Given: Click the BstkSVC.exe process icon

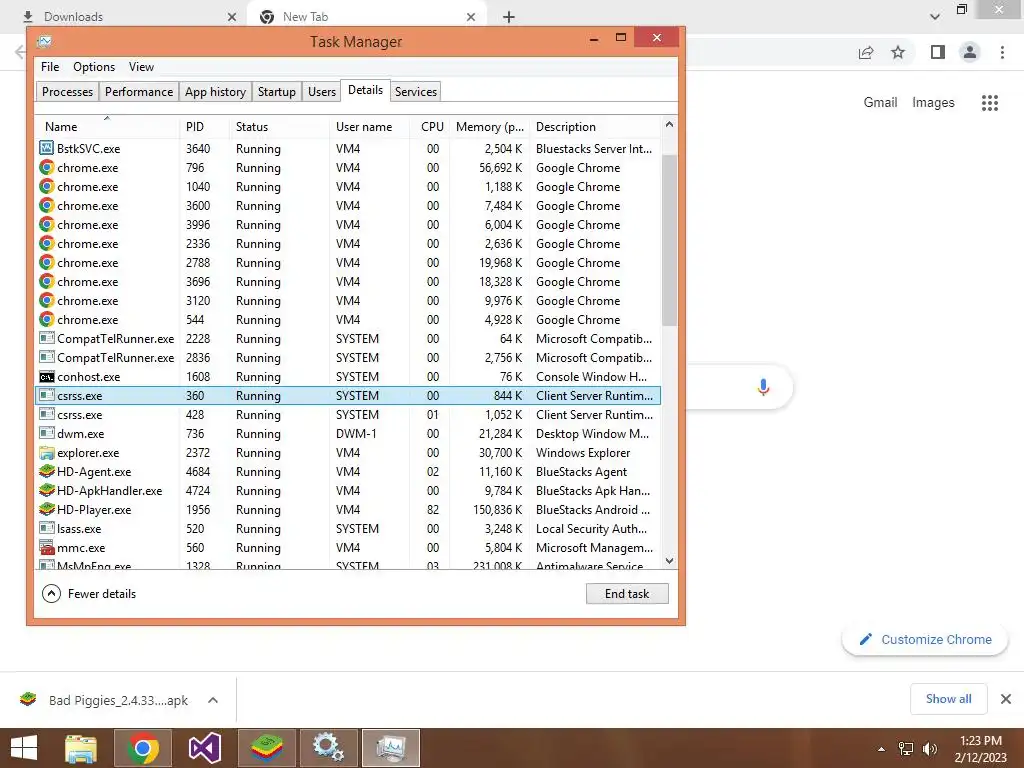Looking at the screenshot, I should click(x=46, y=148).
